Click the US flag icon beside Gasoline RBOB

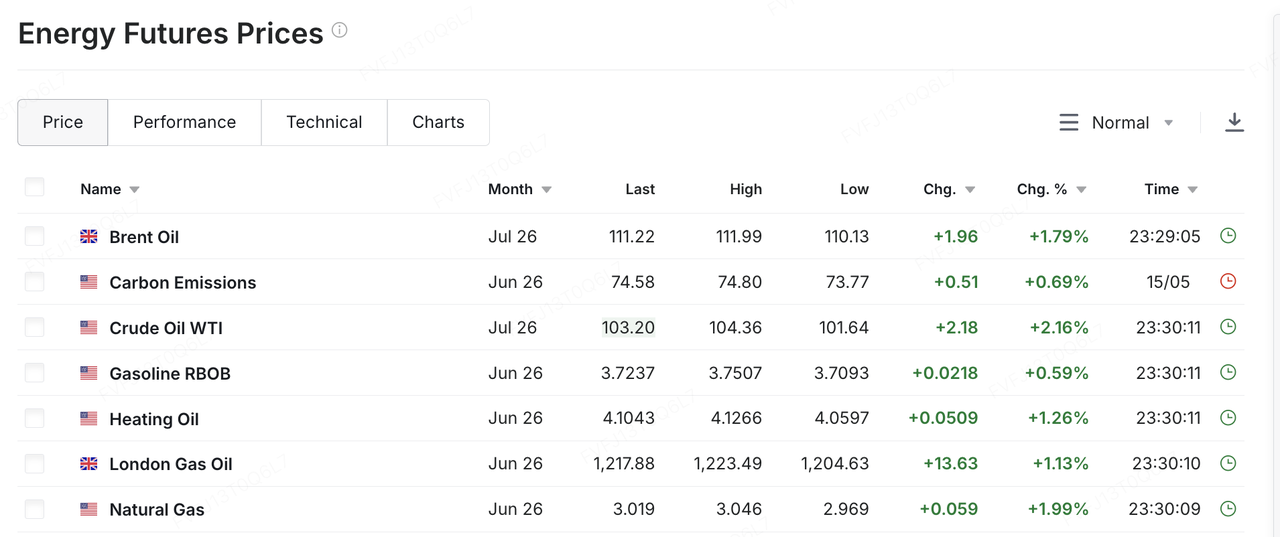point(89,373)
